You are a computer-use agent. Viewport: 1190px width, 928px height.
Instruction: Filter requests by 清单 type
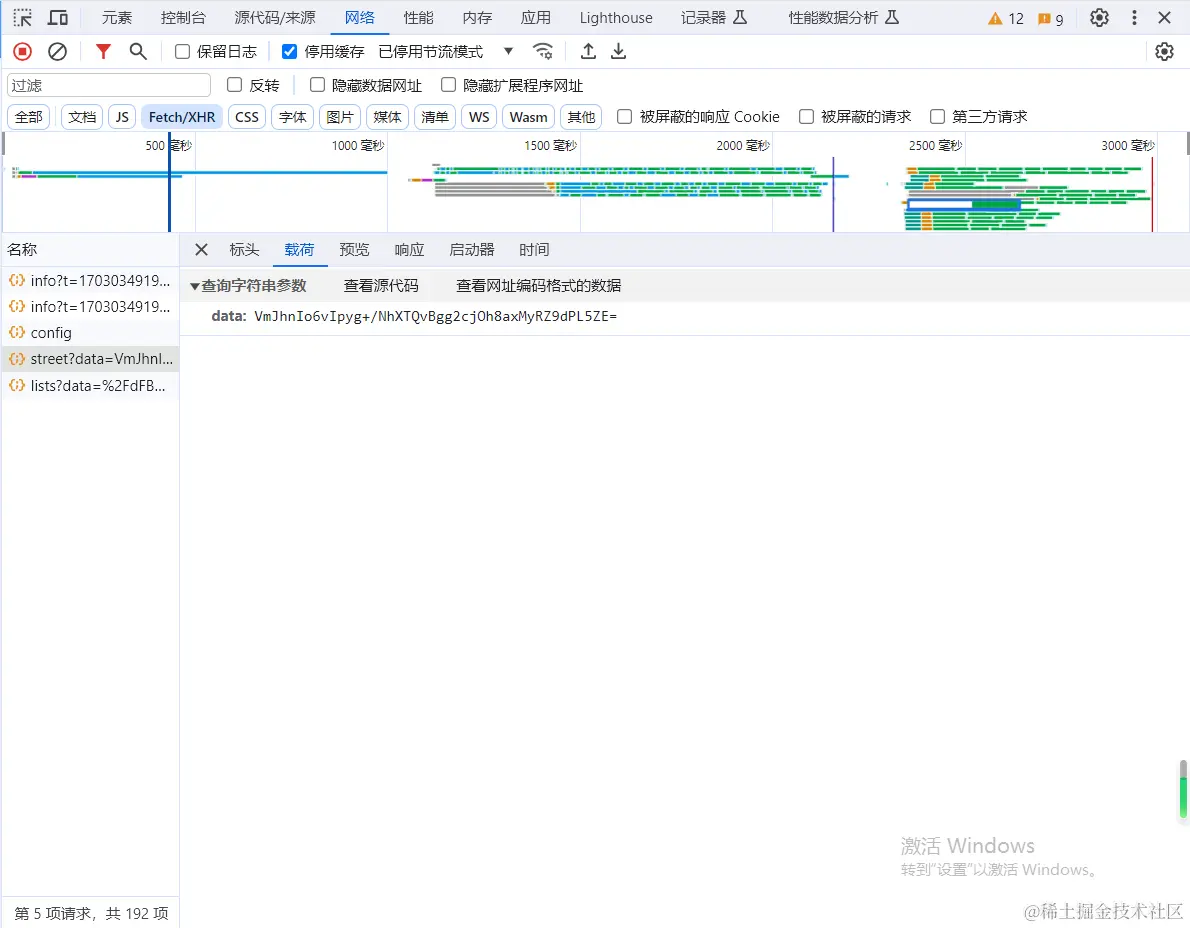(x=434, y=117)
